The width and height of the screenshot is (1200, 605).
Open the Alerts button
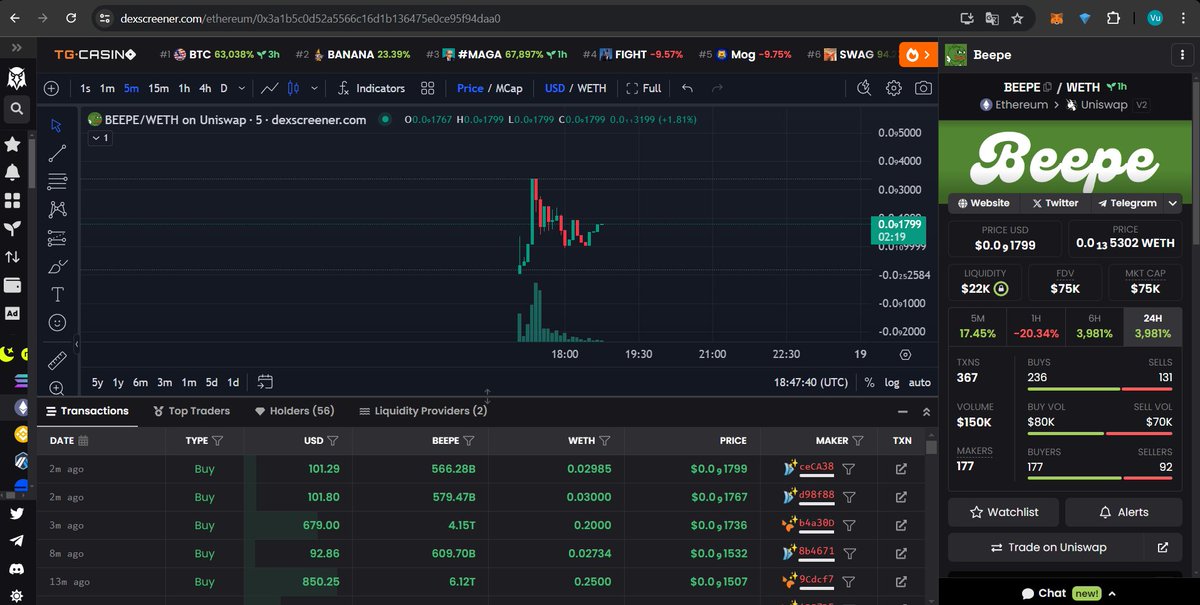point(1124,512)
